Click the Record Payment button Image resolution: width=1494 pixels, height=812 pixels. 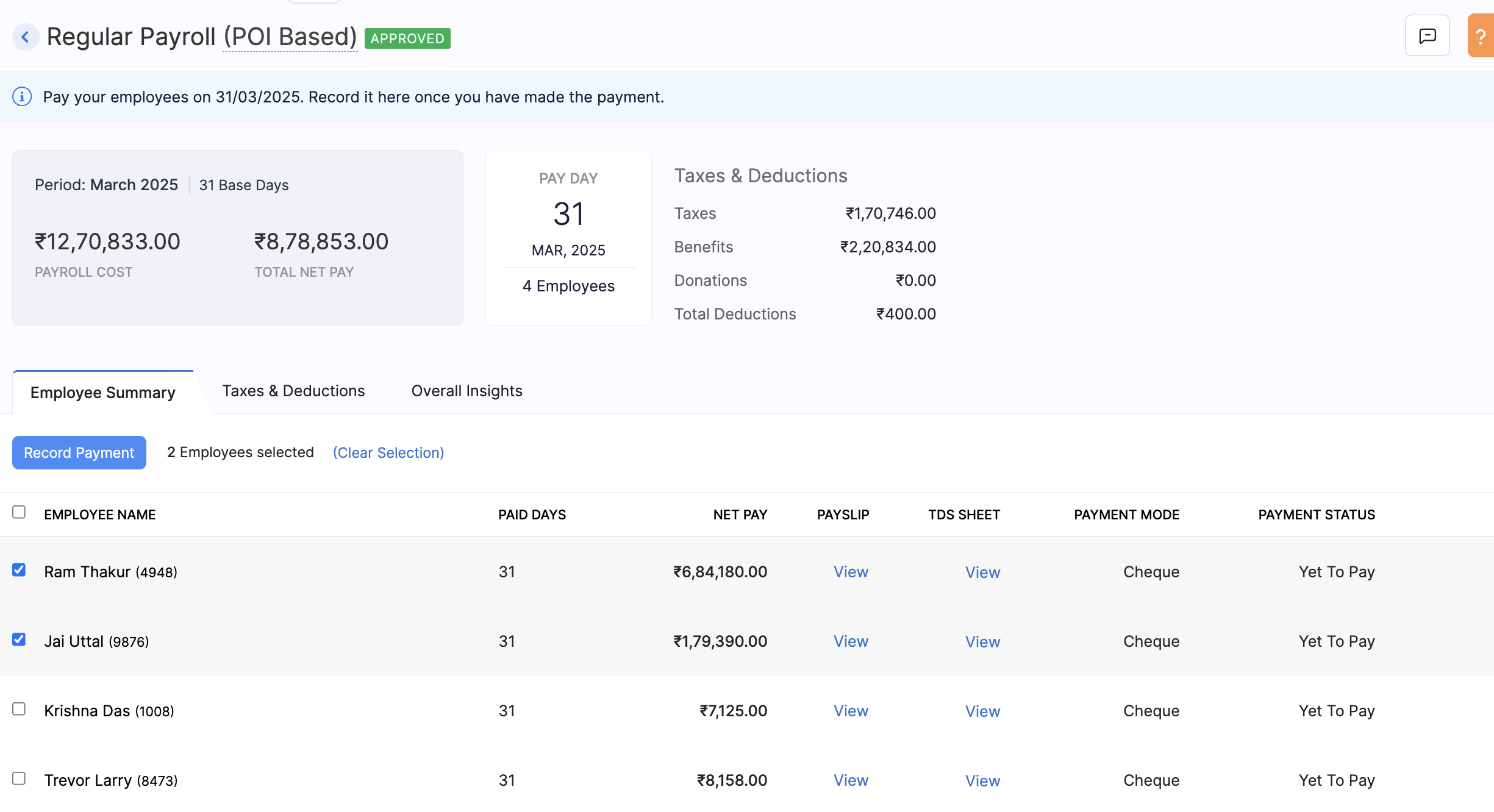pos(79,452)
